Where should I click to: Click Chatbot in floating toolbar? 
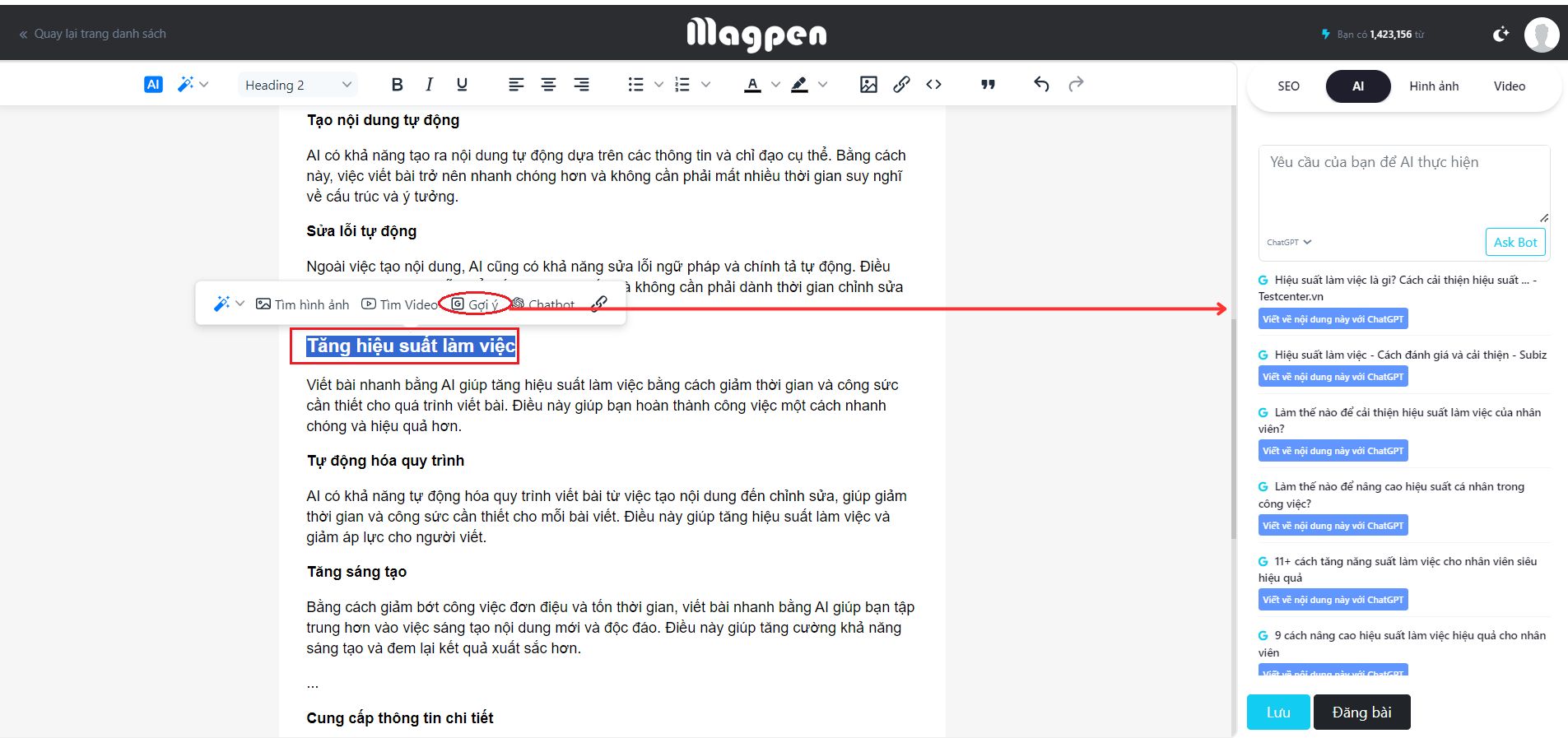pyautogui.click(x=543, y=304)
